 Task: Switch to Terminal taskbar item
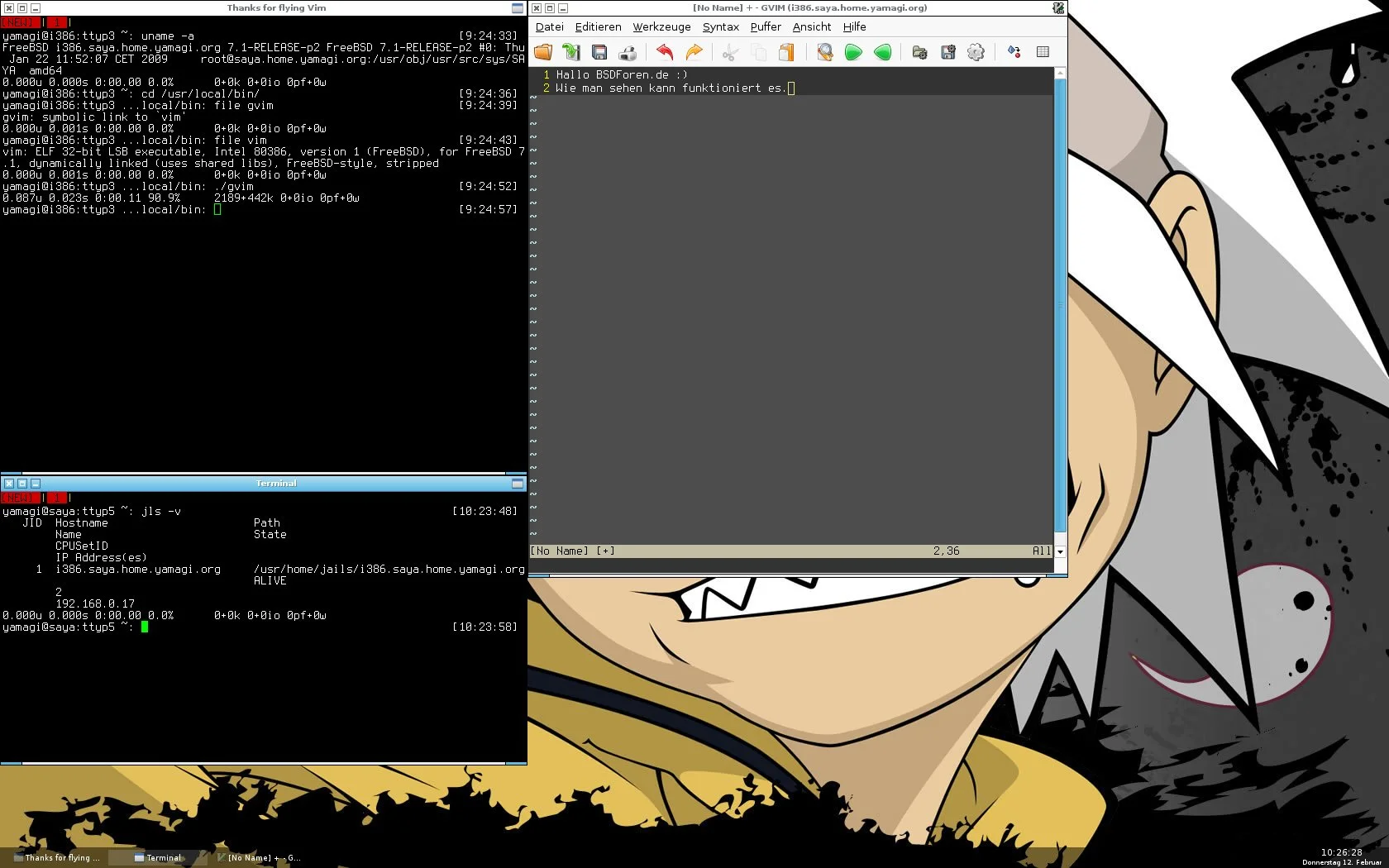tap(158, 858)
